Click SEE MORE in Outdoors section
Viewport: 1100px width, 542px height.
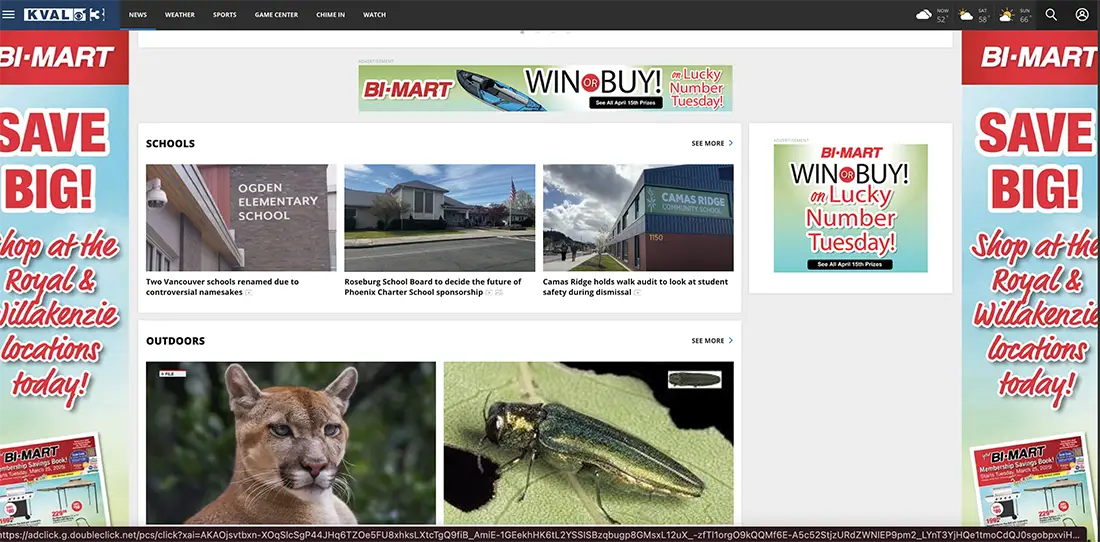point(708,341)
